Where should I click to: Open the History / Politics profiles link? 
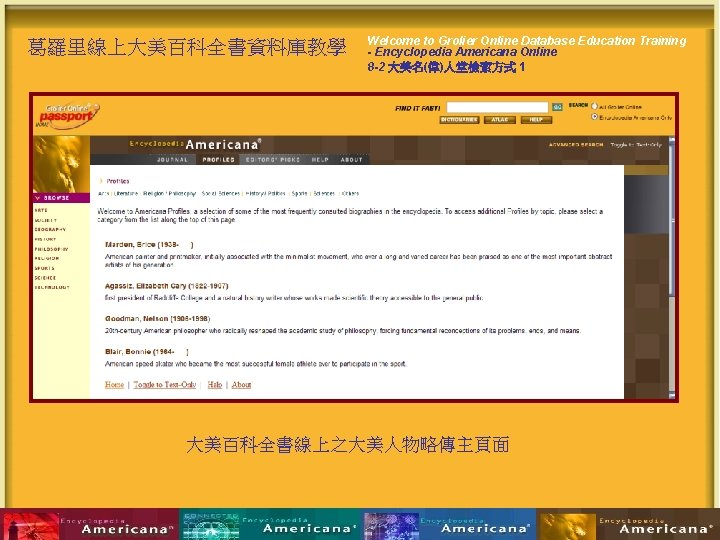265,193
